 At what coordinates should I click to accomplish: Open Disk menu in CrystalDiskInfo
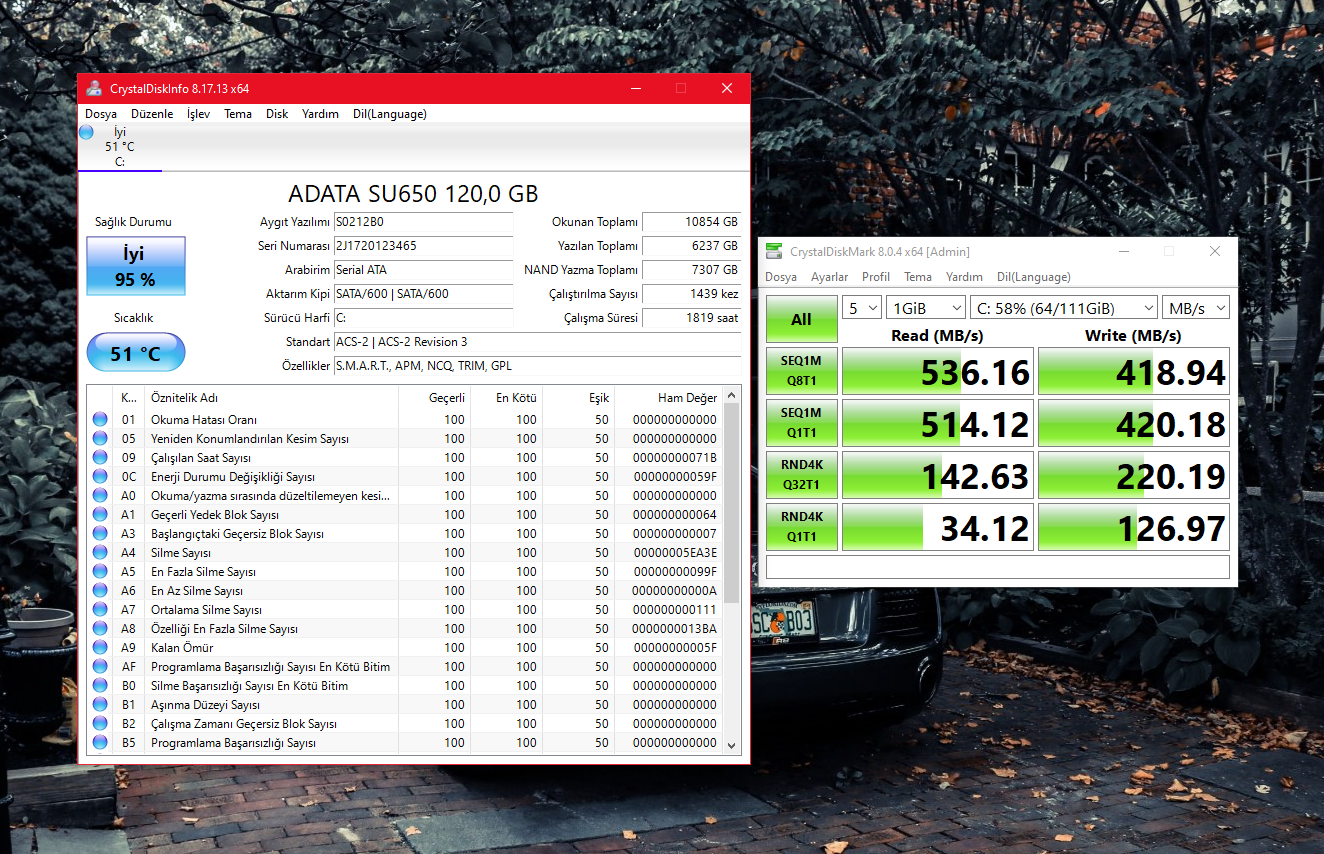tap(277, 114)
